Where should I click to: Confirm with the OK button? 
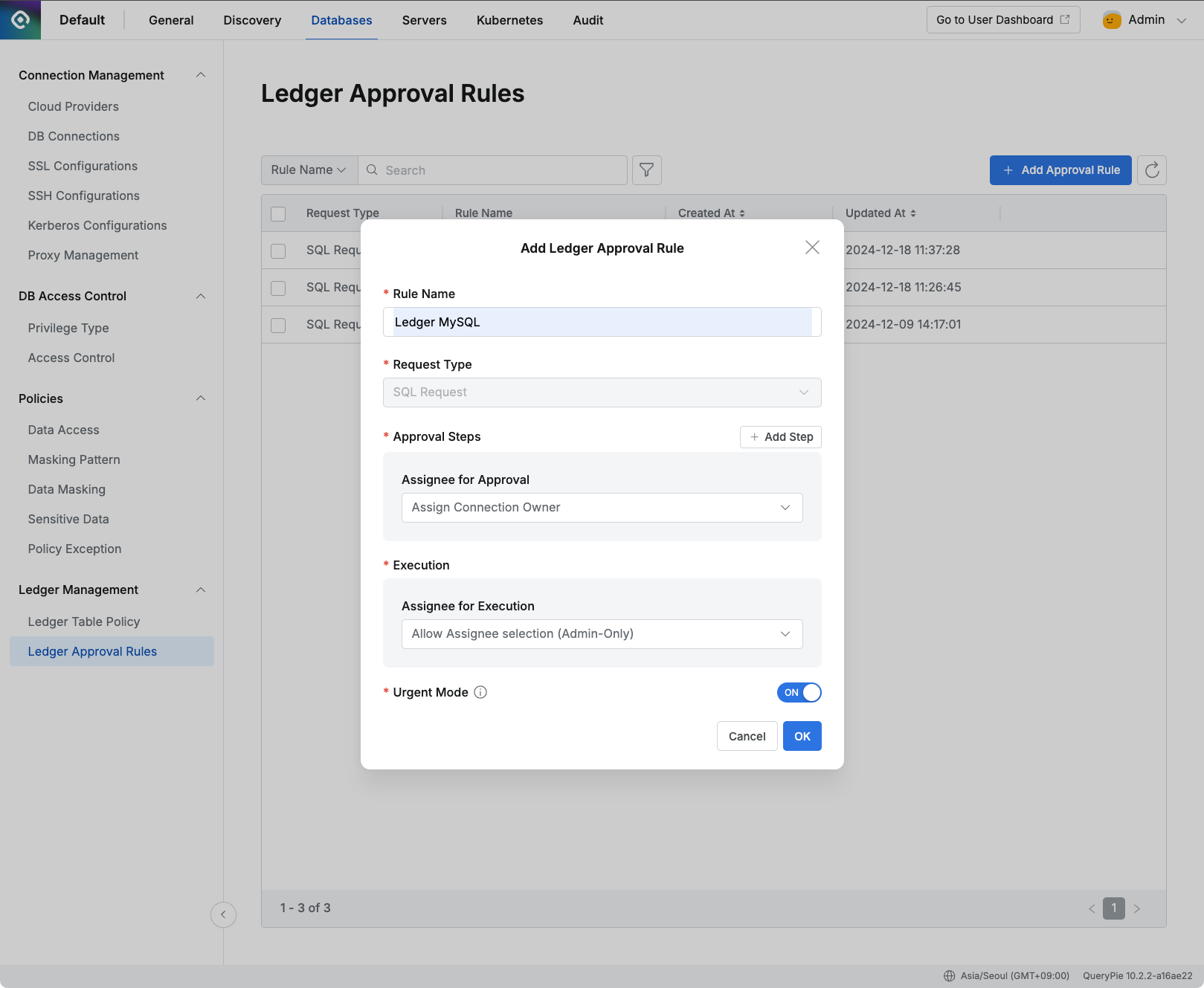[x=802, y=736]
